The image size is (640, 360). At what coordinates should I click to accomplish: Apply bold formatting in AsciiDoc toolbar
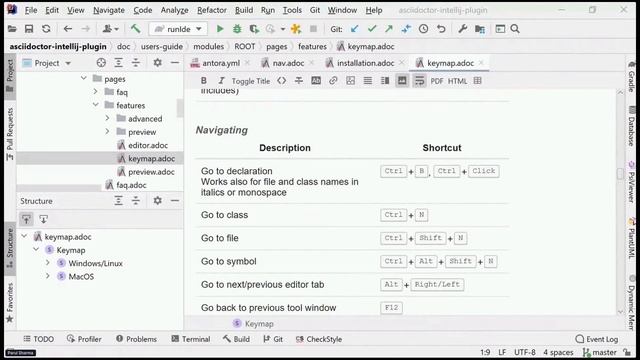pos(204,81)
